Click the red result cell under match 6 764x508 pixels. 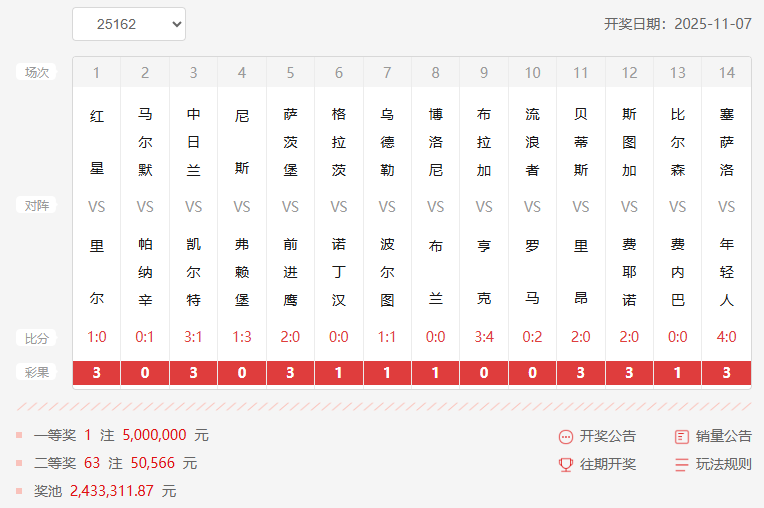[339, 373]
